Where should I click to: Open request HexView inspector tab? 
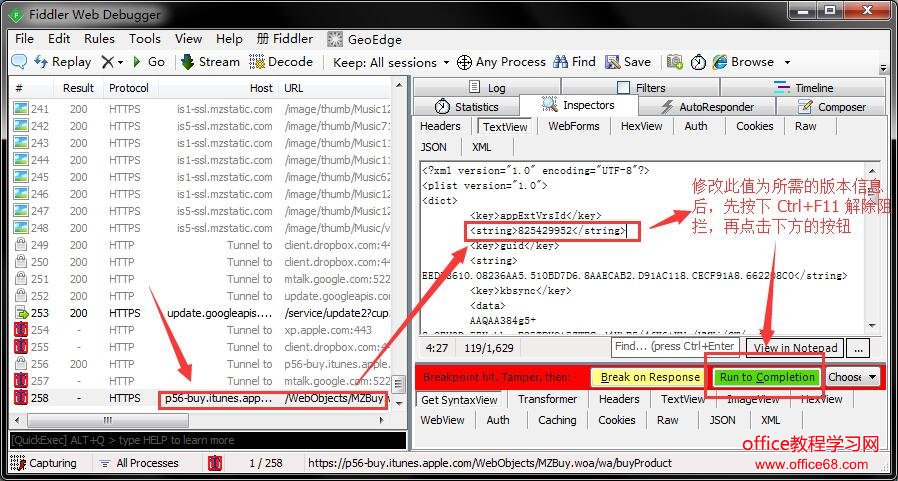641,126
